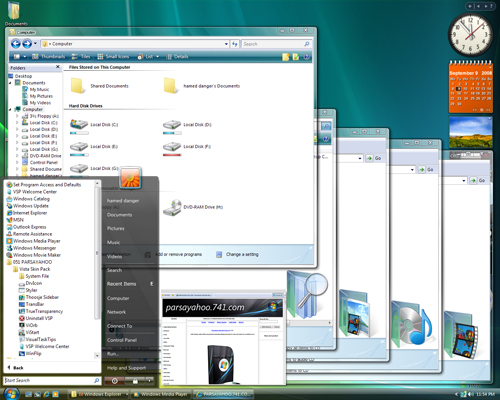Select the DVD-RAM Drive (H:) icon
Viewport: 500px width, 400px height.
point(172,207)
